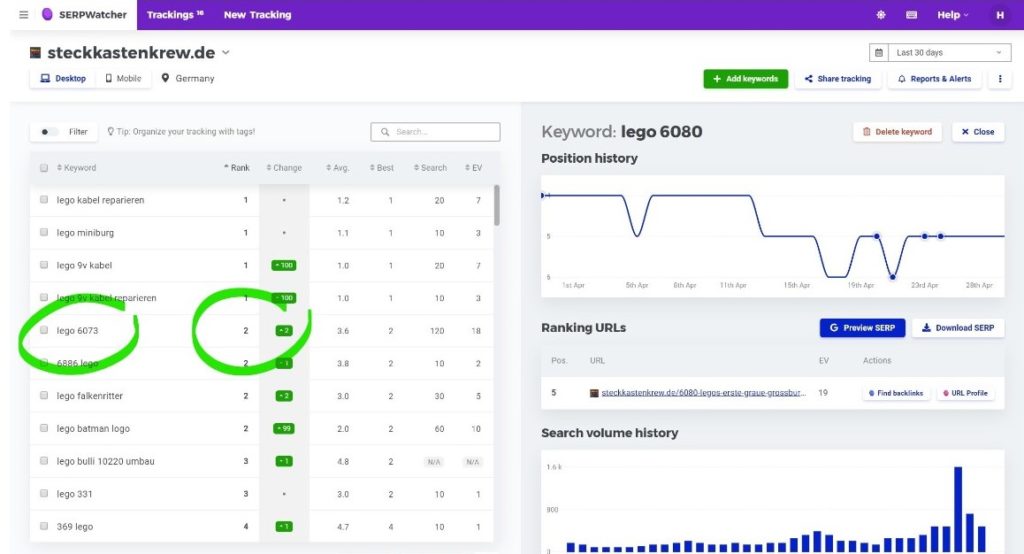Check the lego bulli 10220 umbau checkbox
Image resolution: width=1024 pixels, height=554 pixels.
tap(44, 461)
